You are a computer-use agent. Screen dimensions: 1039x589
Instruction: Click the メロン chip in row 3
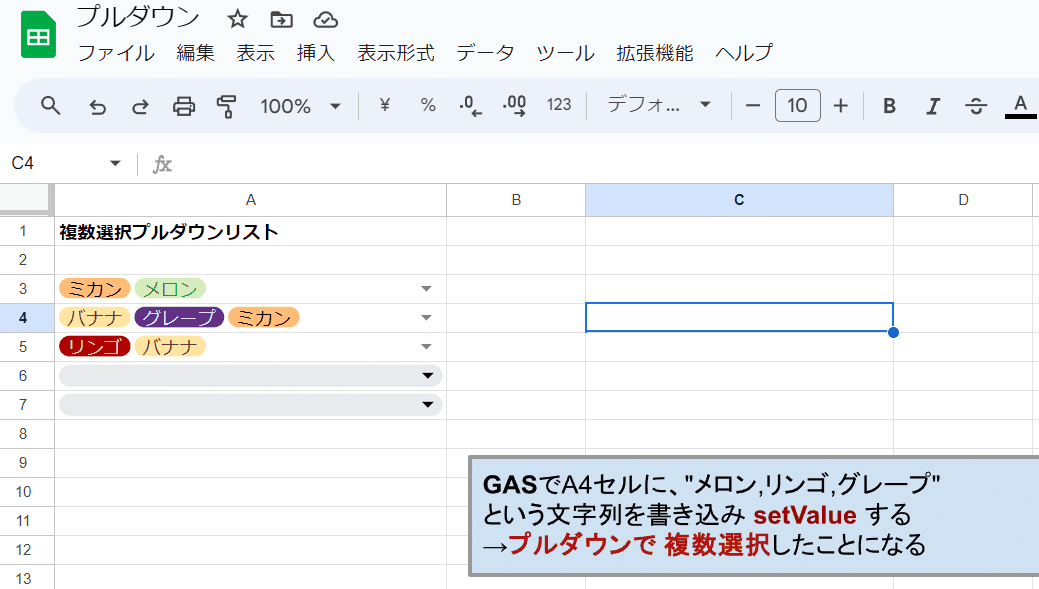(x=170, y=289)
